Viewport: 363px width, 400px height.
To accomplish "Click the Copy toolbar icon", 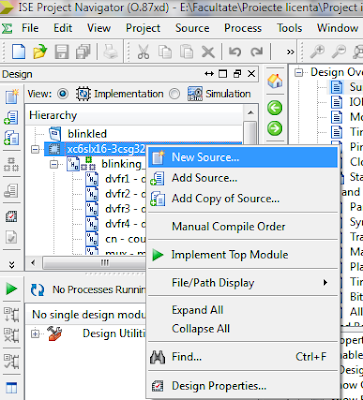I will pyautogui.click(x=165, y=52).
